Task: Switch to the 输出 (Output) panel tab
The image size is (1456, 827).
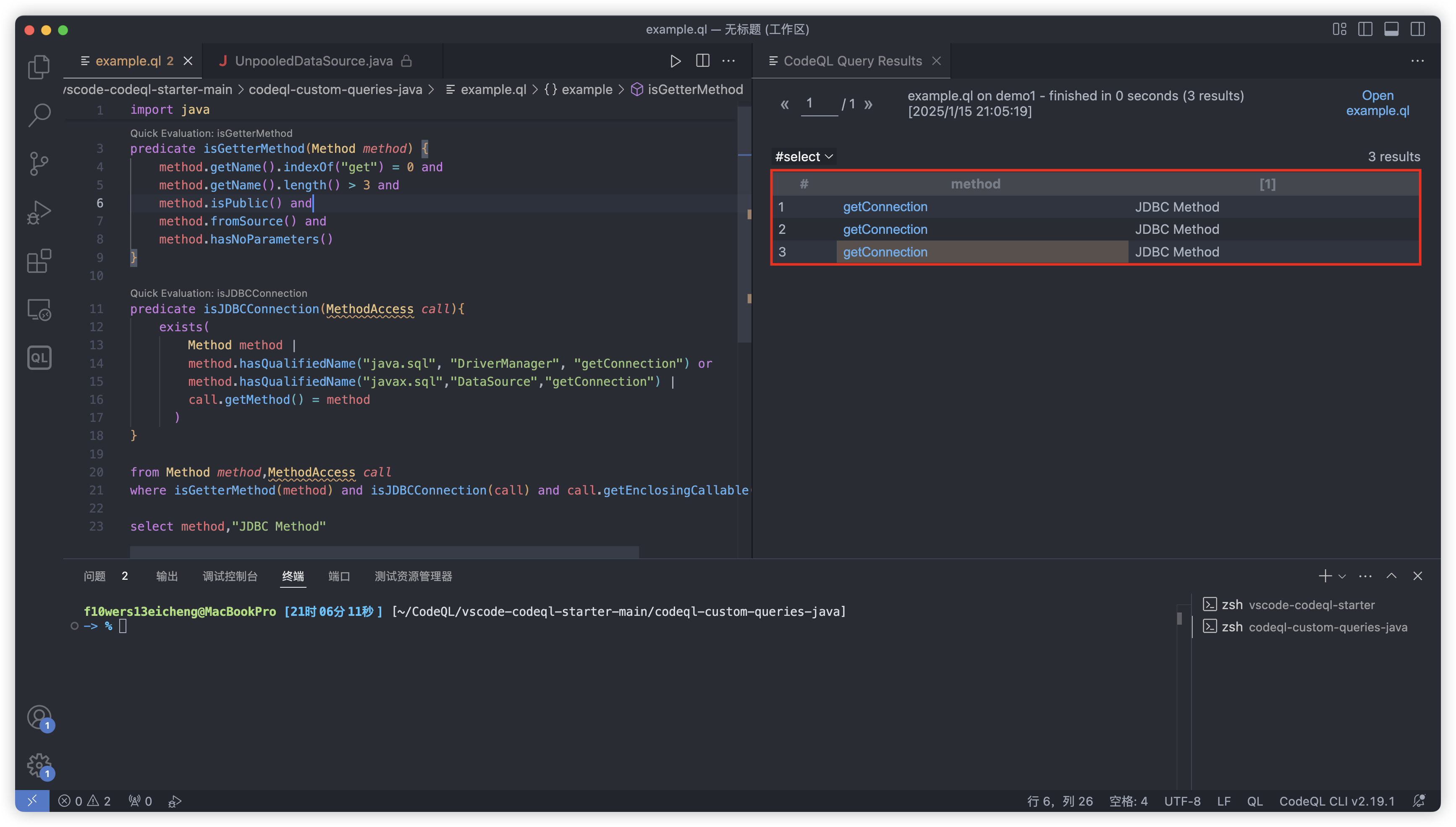Action: (x=167, y=576)
